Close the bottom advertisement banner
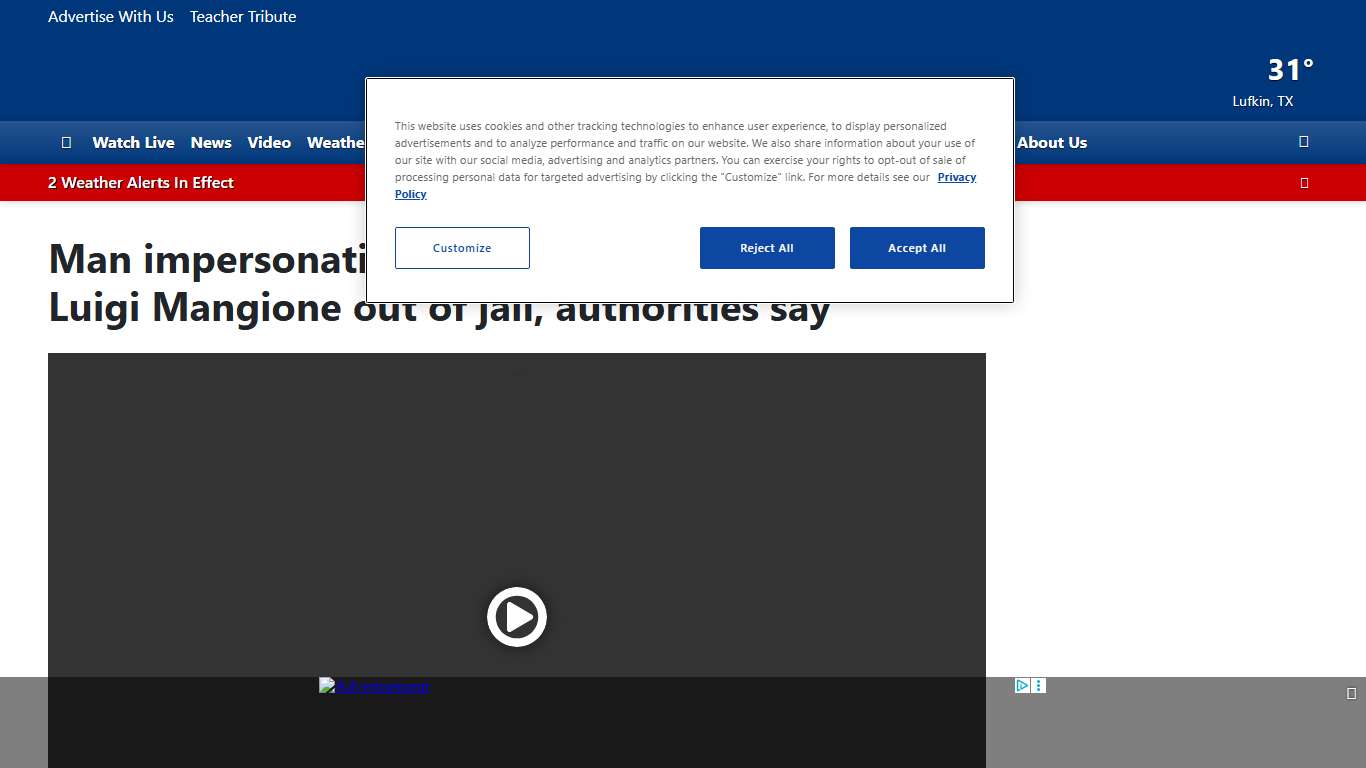1366x768 pixels. (x=1351, y=693)
